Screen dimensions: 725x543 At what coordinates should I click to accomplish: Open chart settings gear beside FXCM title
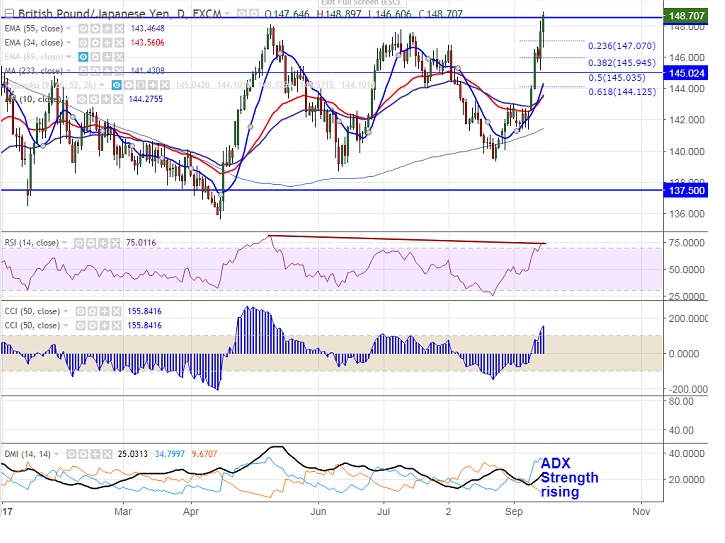(253, 14)
